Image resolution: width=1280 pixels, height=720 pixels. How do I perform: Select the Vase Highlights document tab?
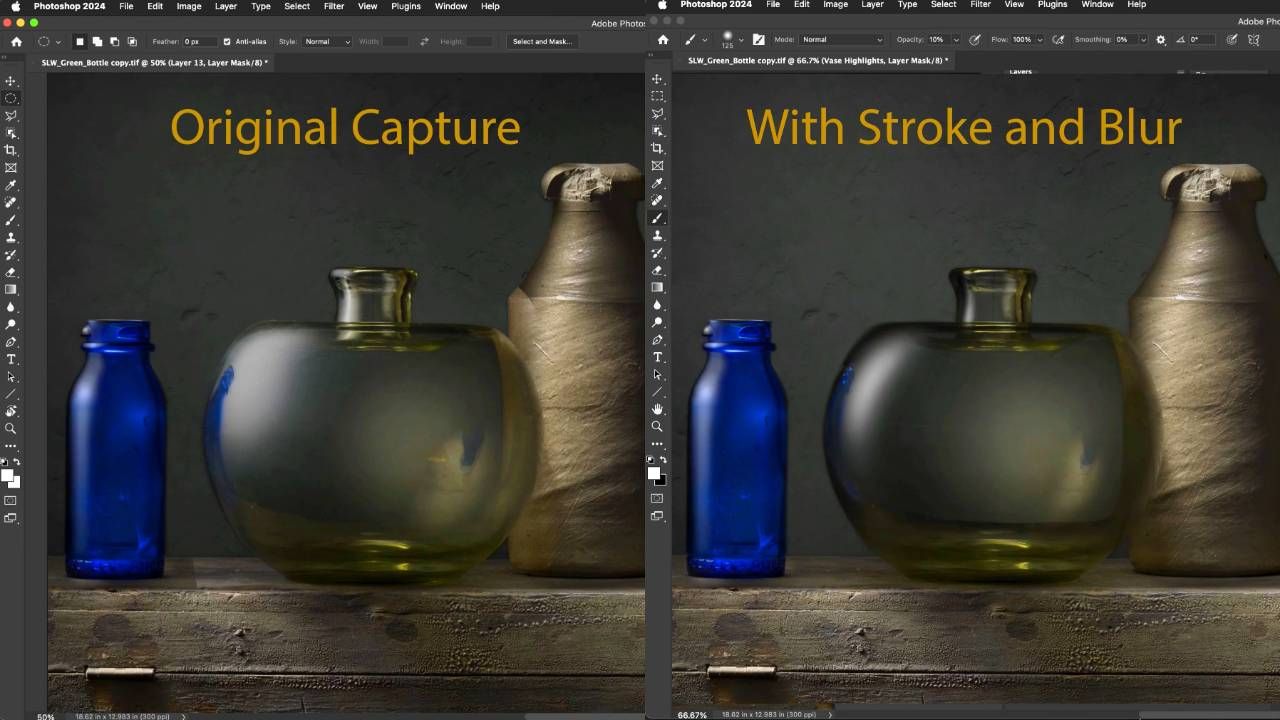pos(817,61)
